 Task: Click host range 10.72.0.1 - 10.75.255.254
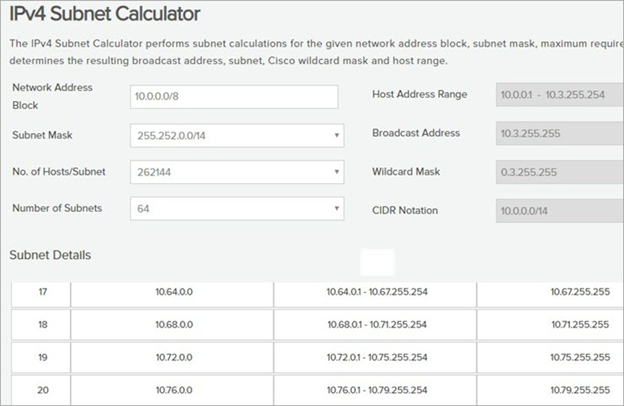point(374,357)
